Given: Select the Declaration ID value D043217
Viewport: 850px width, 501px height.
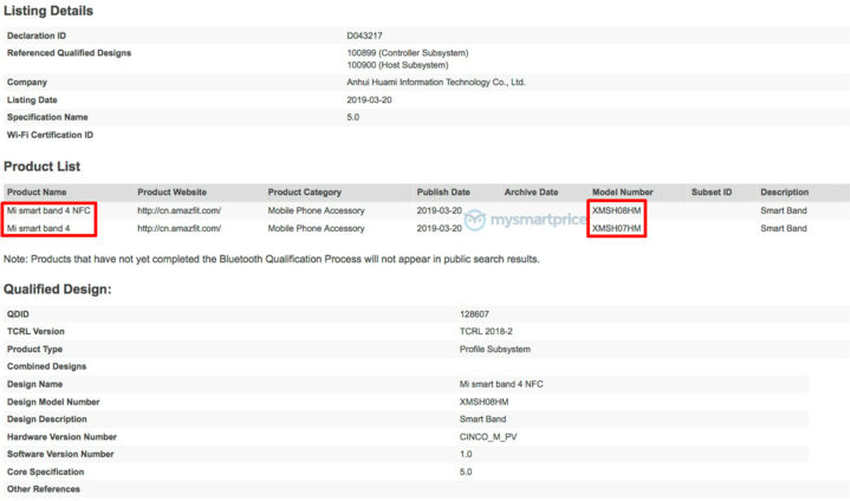Looking at the screenshot, I should click(364, 35).
